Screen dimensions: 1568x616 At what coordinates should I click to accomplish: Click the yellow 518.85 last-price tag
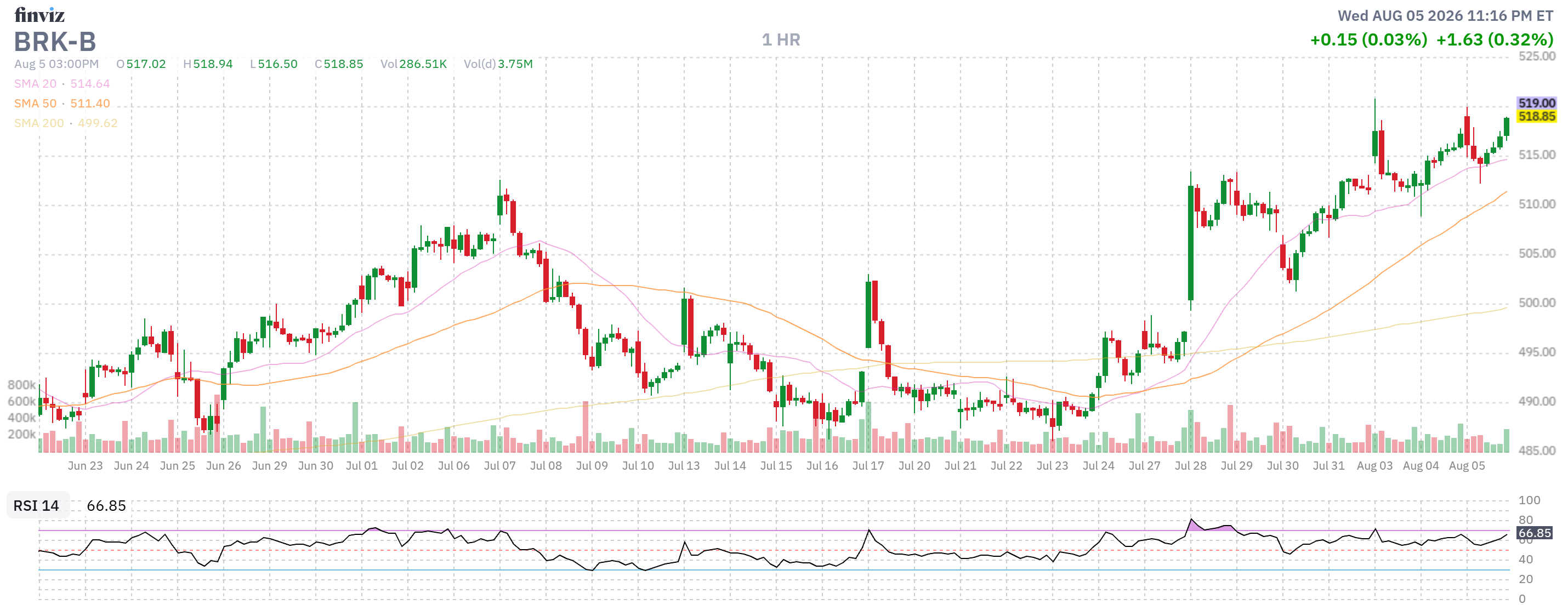point(1536,116)
